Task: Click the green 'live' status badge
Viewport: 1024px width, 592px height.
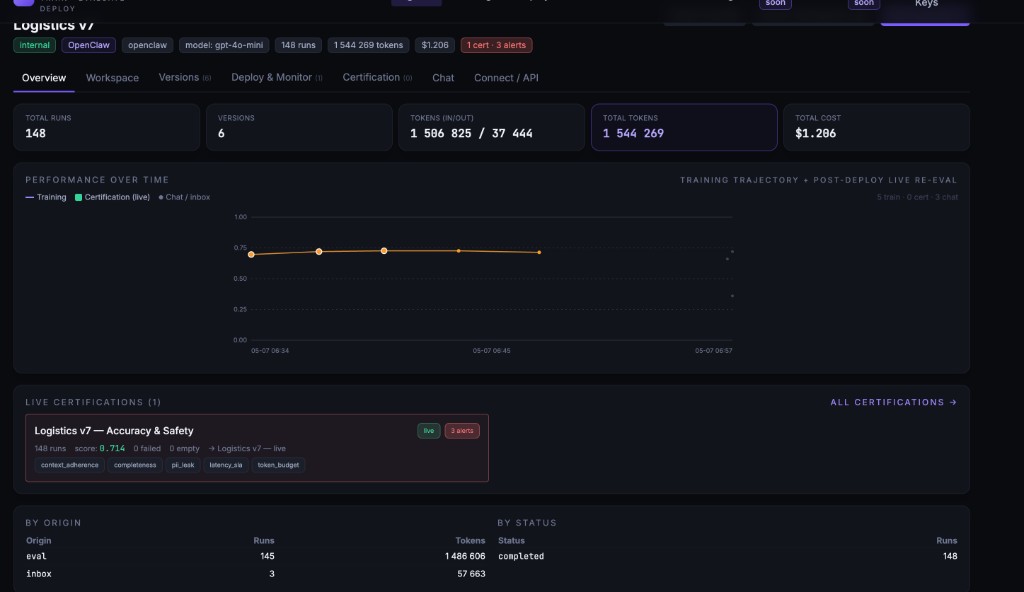Action: tap(429, 431)
